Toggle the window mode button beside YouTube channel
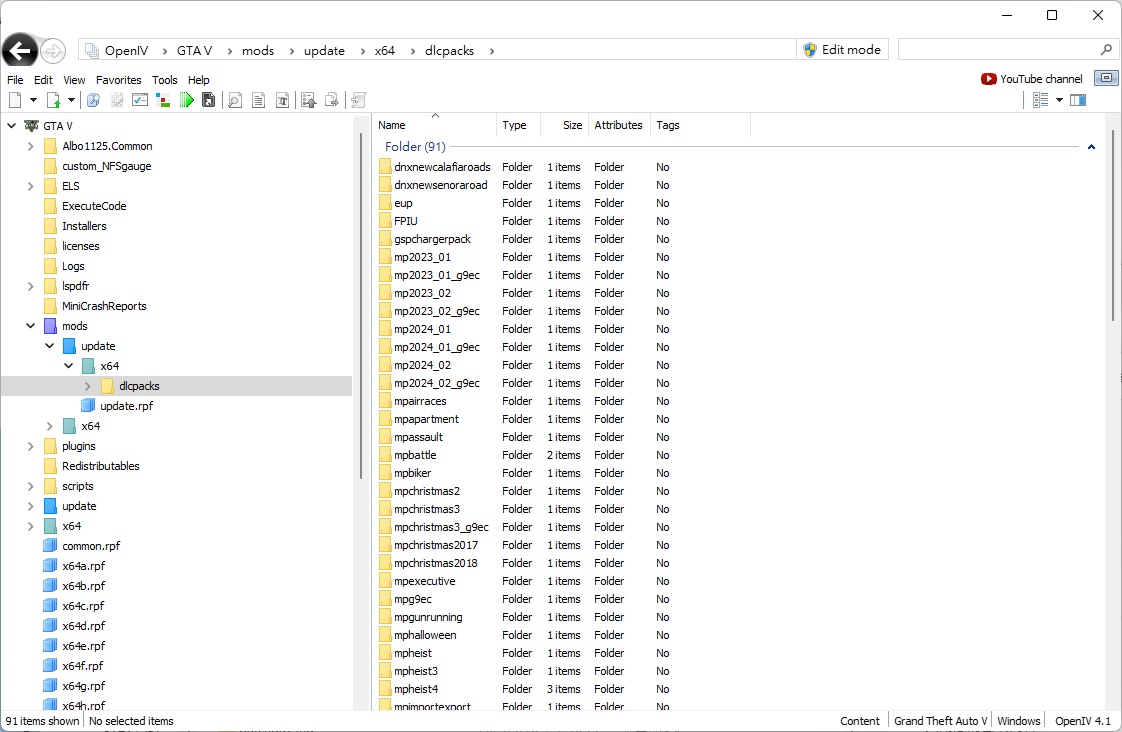Viewport: 1122px width, 732px height. [1106, 78]
